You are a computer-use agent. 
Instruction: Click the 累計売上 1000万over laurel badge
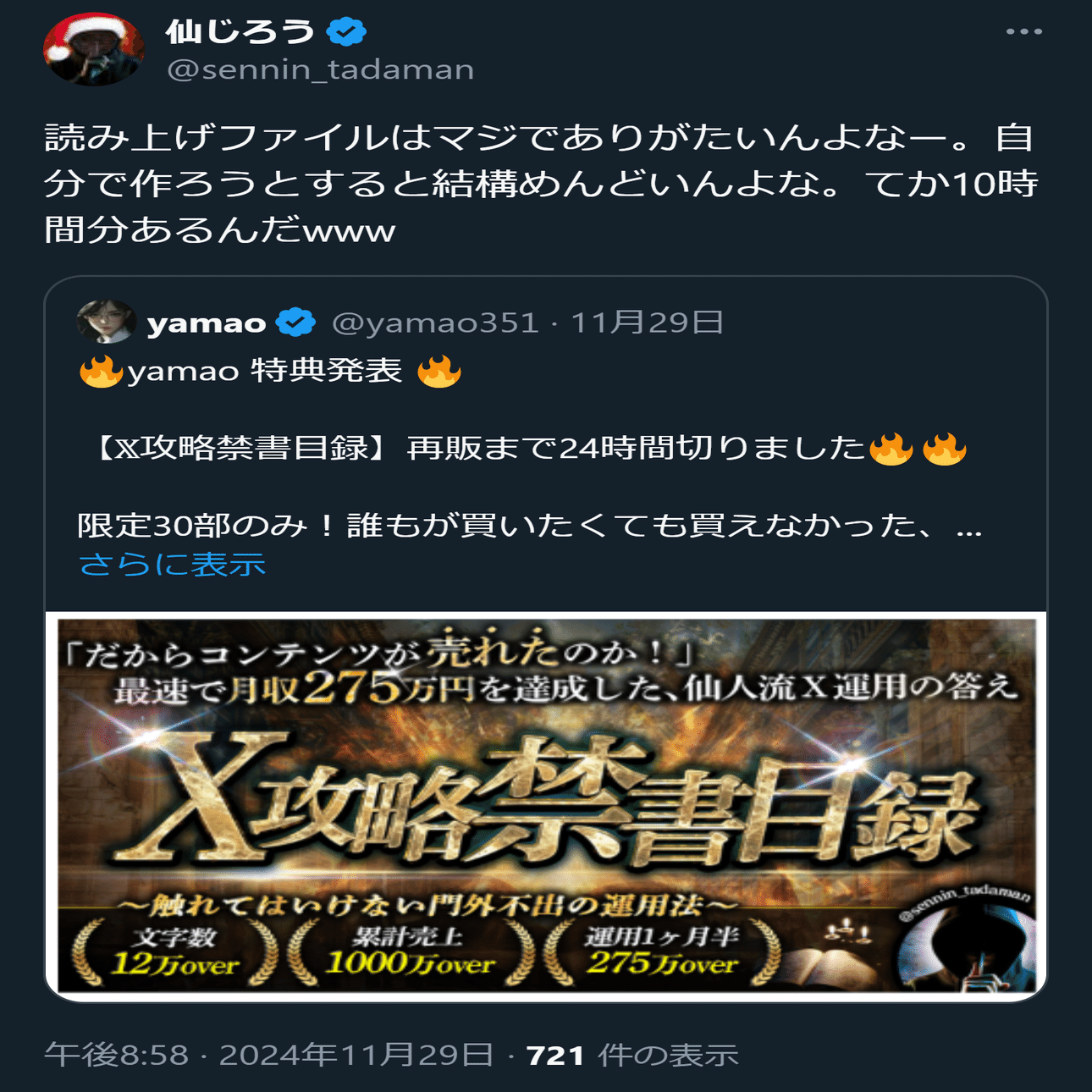pos(411,950)
